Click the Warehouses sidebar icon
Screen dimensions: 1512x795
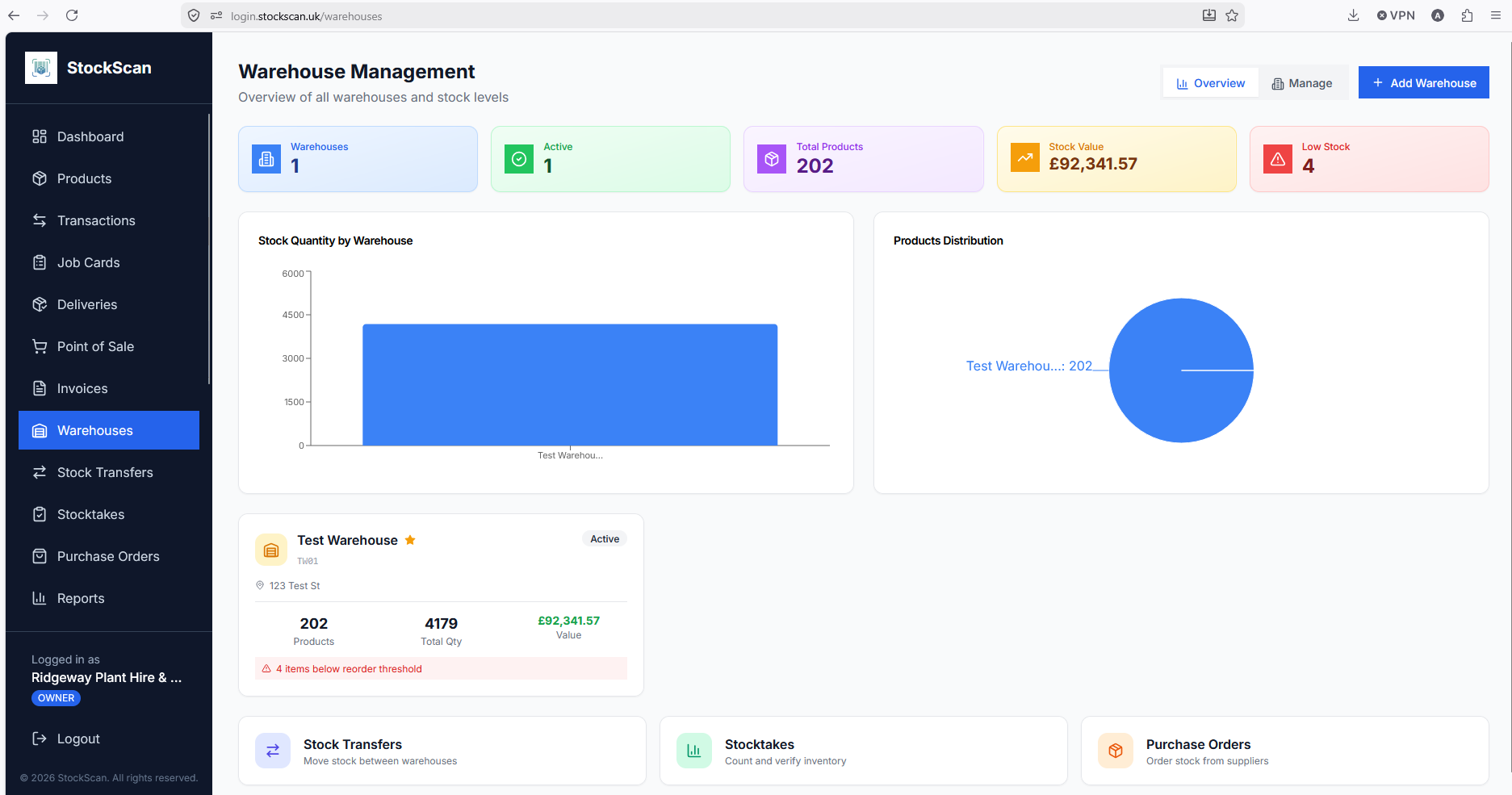pyautogui.click(x=40, y=431)
